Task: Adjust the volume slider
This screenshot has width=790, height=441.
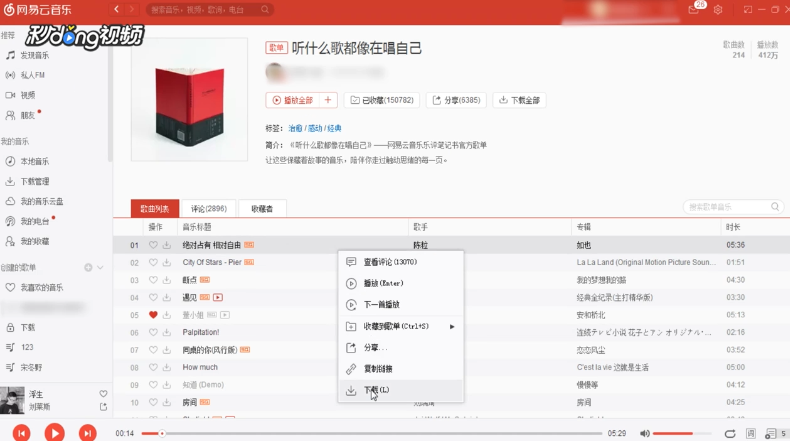Action: point(682,433)
